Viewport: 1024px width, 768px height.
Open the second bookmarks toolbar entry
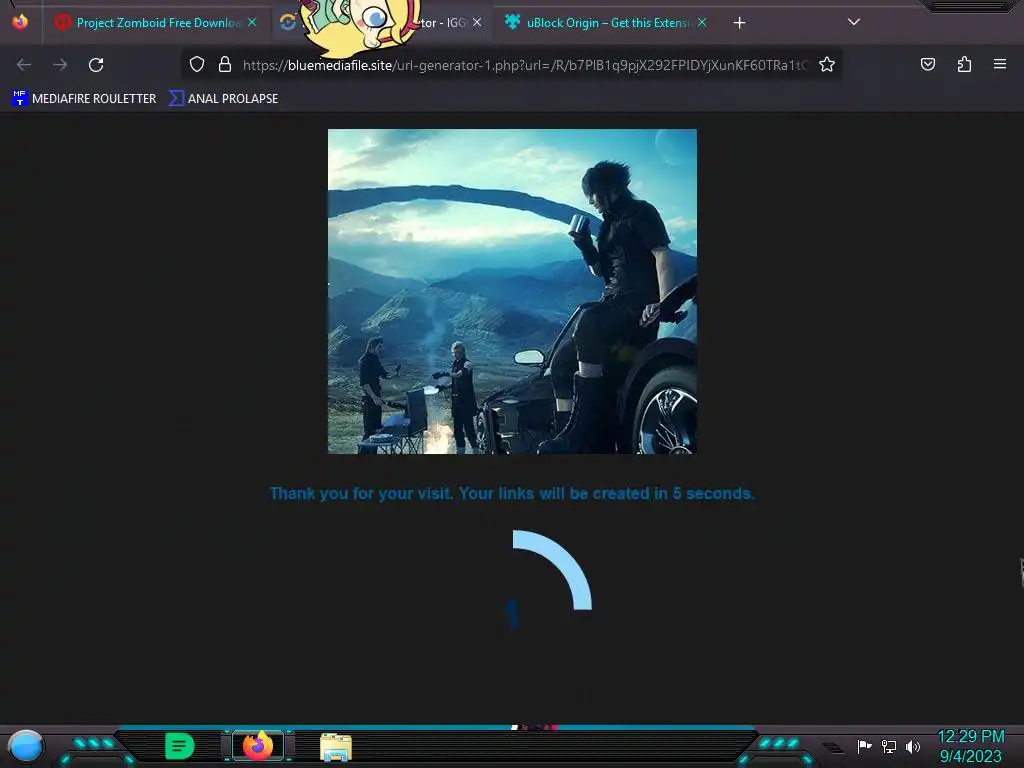click(223, 99)
